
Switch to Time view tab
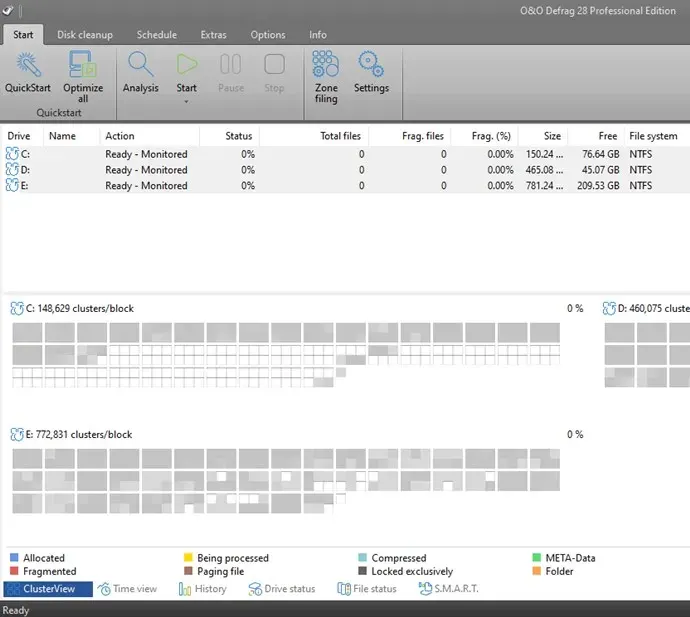click(x=127, y=589)
